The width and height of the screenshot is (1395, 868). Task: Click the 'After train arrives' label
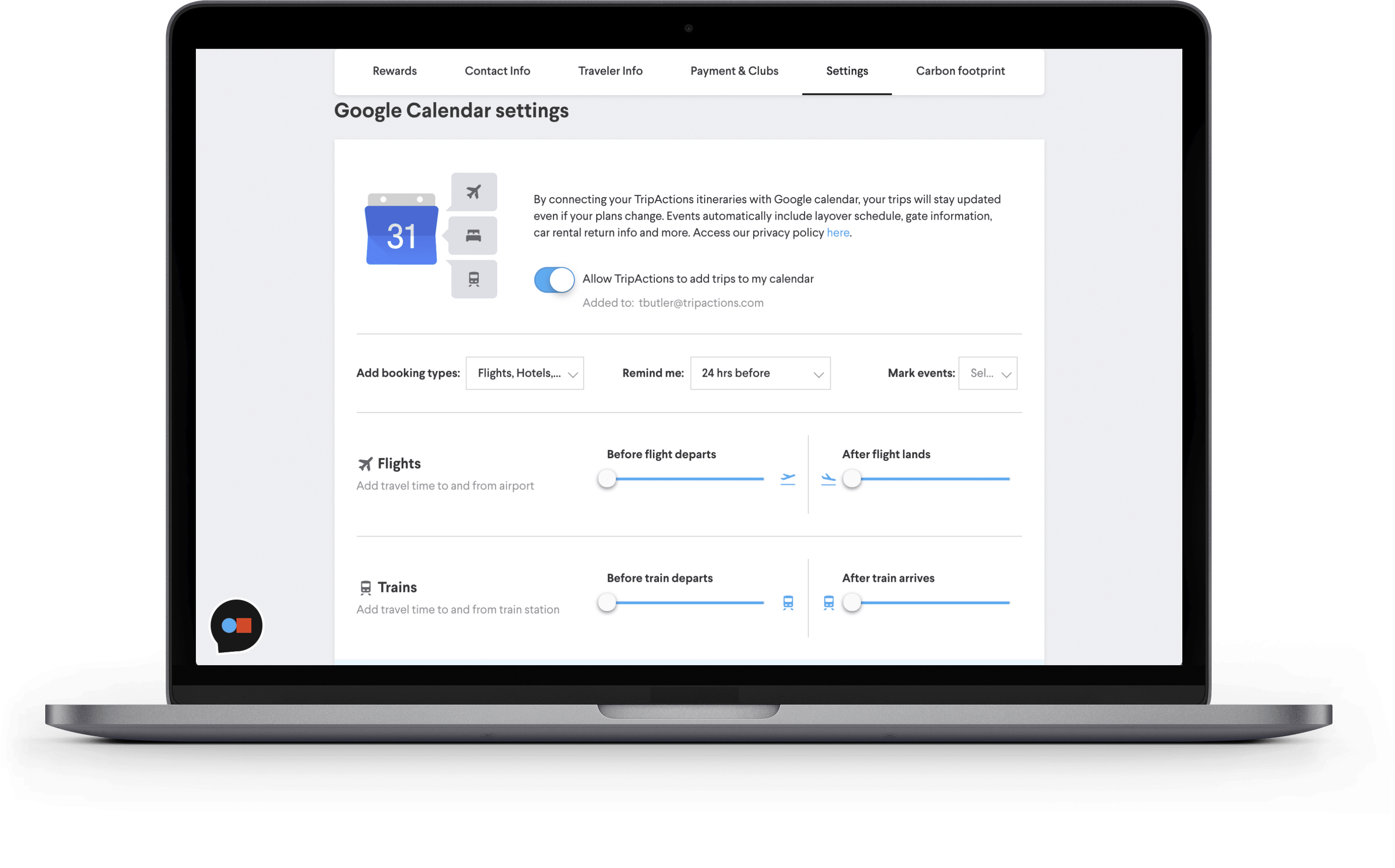tap(888, 579)
